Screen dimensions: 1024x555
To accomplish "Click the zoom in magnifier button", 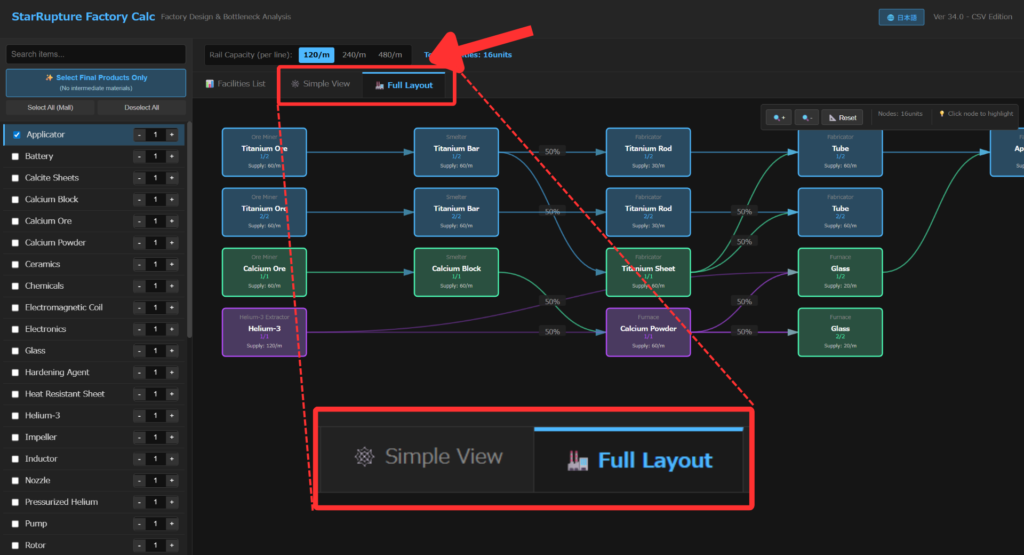I will point(780,117).
